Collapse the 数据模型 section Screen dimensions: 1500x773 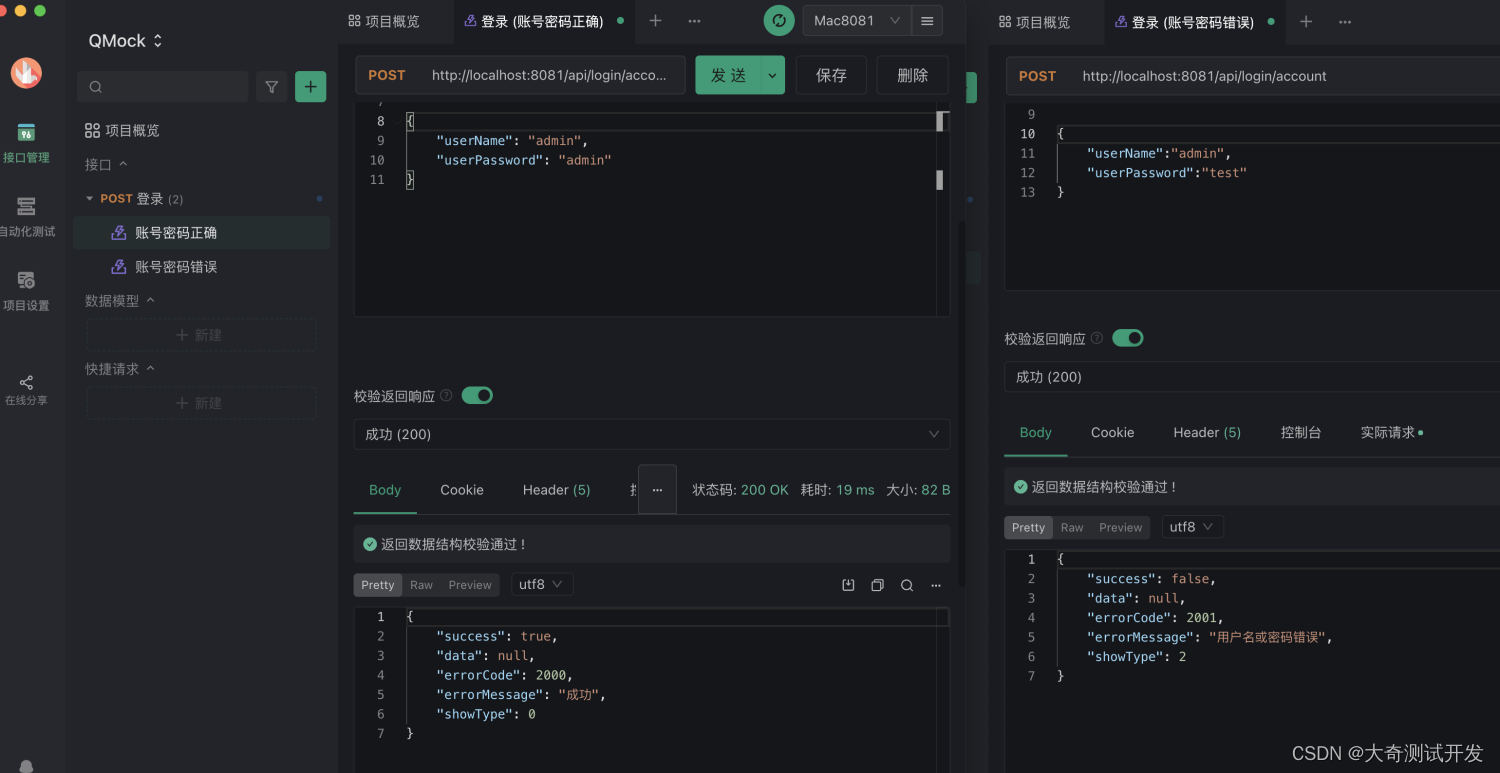pyautogui.click(x=120, y=300)
